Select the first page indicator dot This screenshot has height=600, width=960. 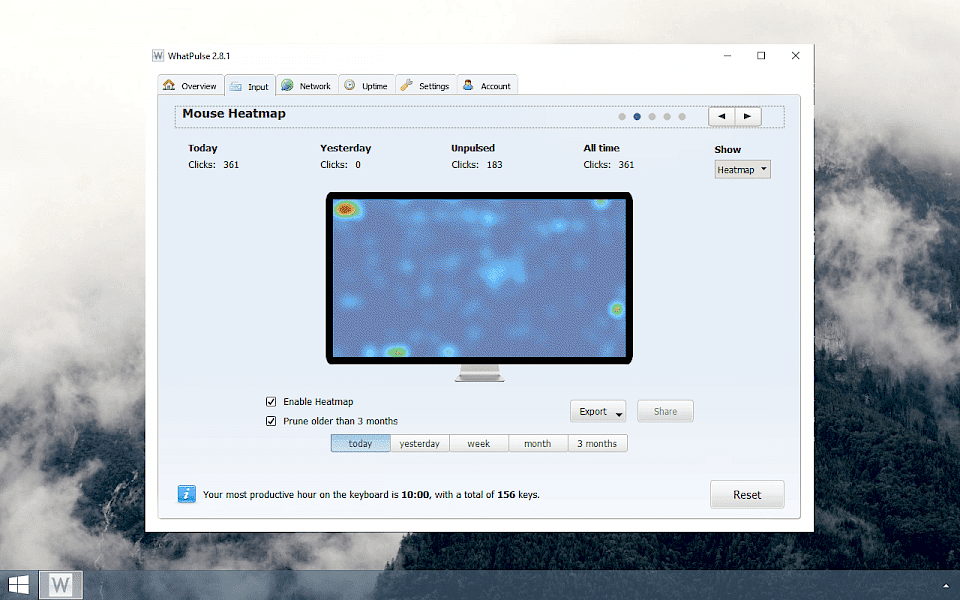pos(622,116)
